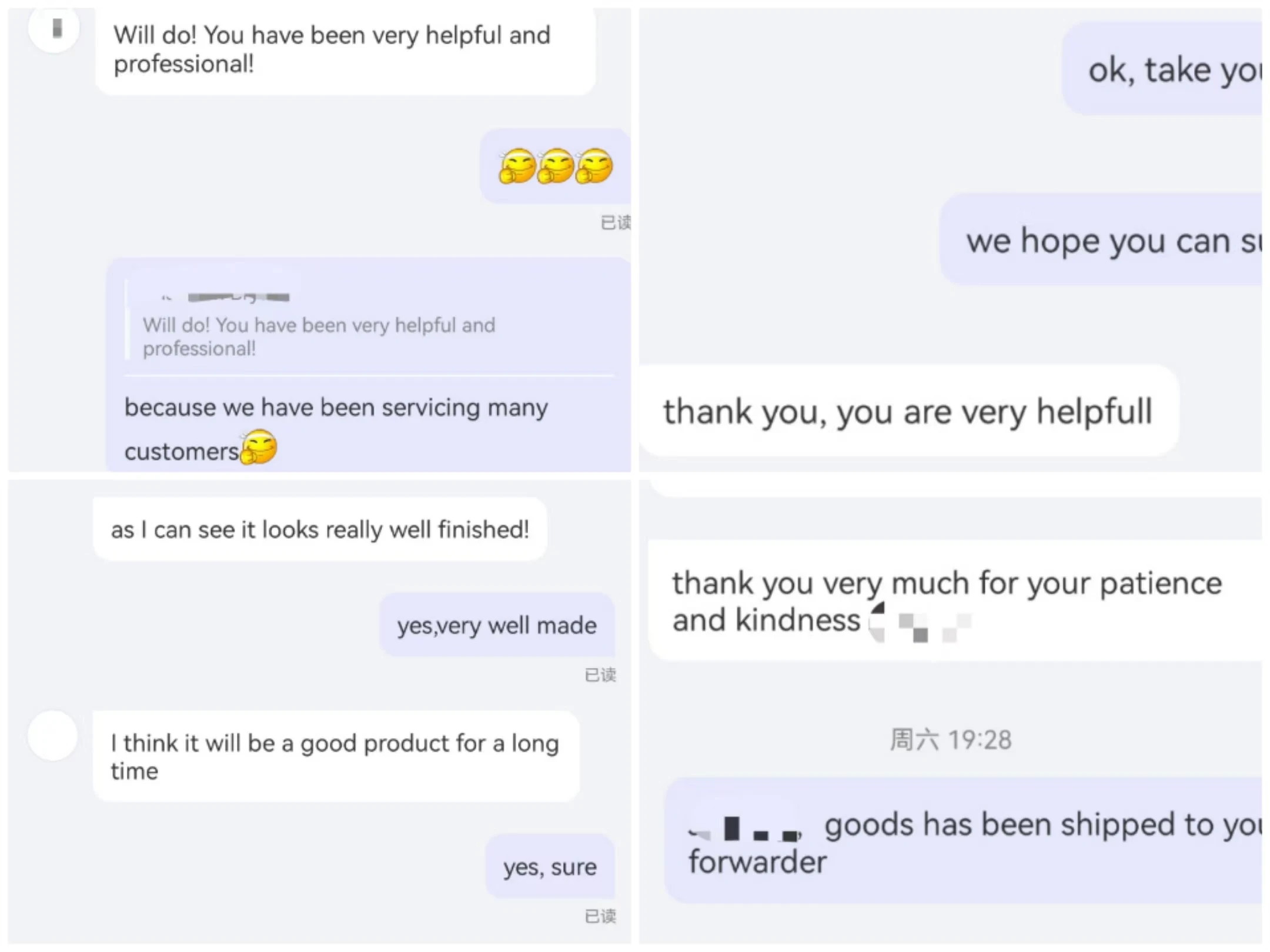The image size is (1270, 952).
Task: Click the read receipt under "yes, sure"
Action: tap(600, 916)
